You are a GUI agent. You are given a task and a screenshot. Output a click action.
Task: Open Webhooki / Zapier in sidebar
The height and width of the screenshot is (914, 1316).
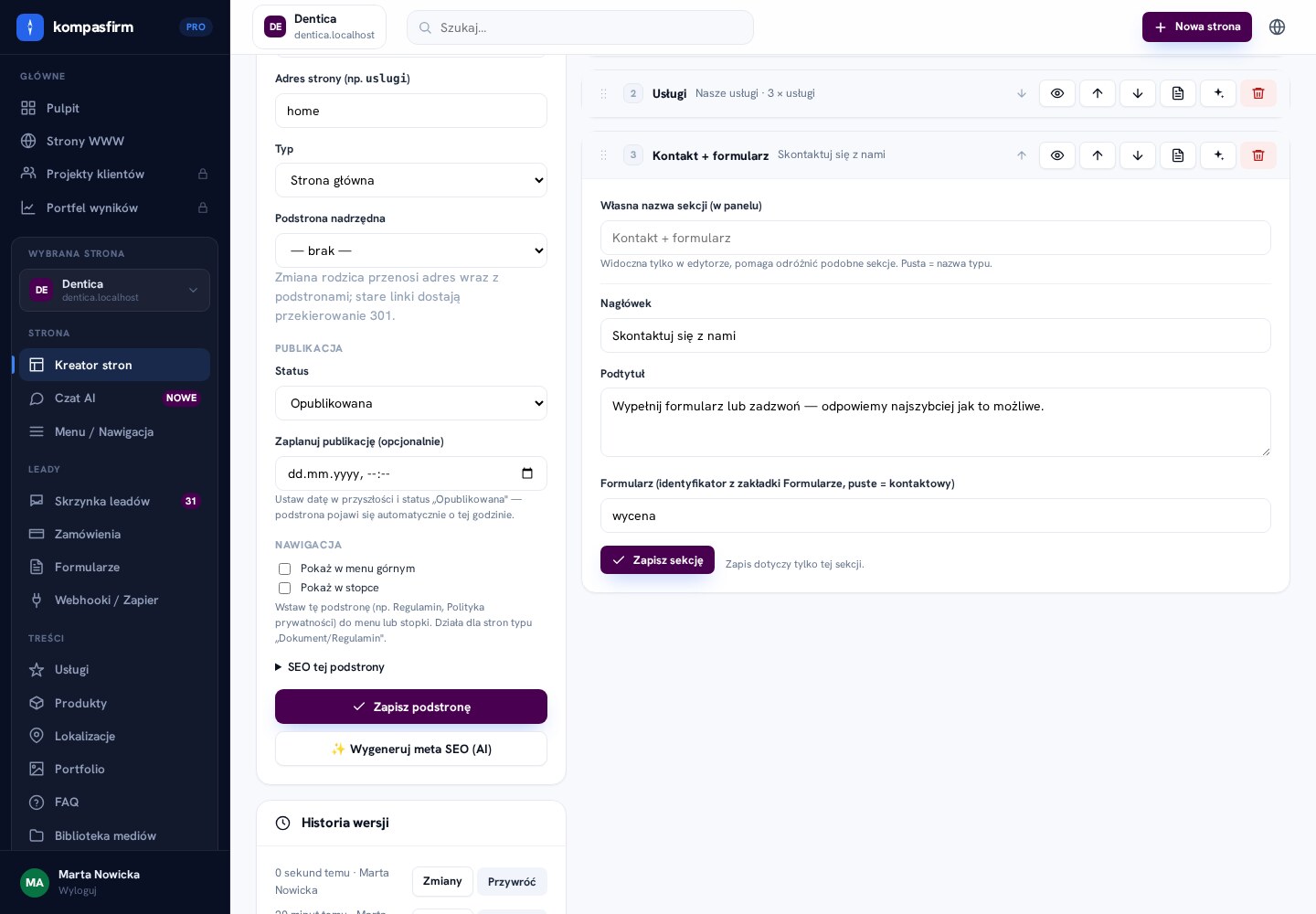pos(114,600)
